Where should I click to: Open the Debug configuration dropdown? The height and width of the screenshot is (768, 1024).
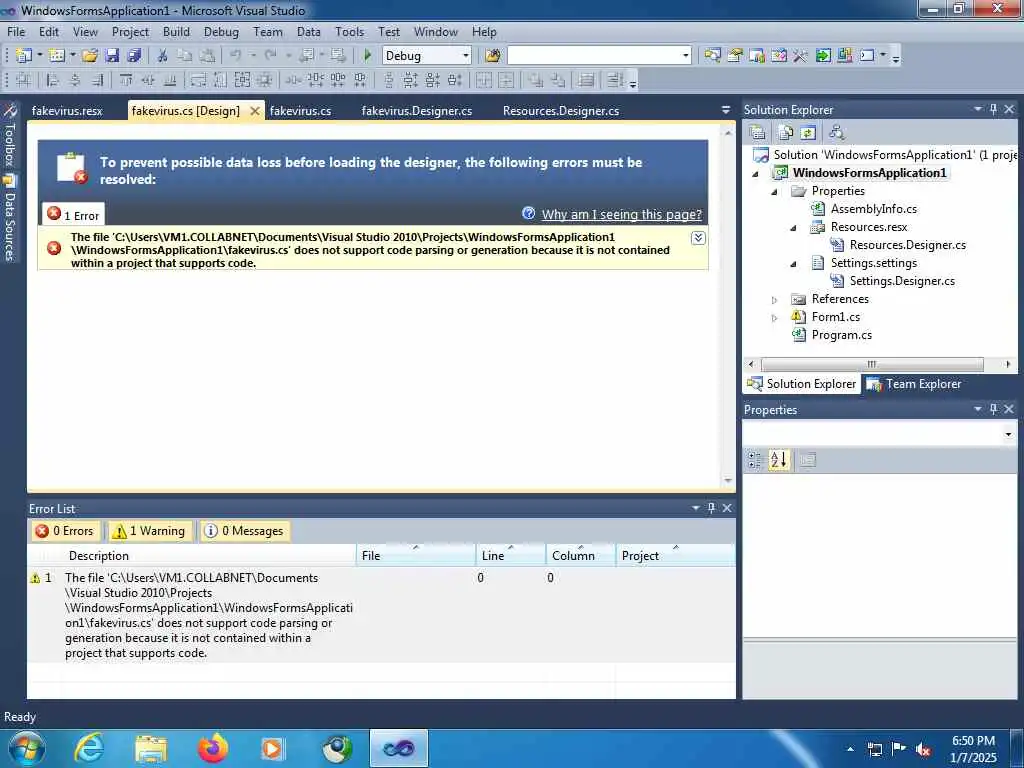465,56
